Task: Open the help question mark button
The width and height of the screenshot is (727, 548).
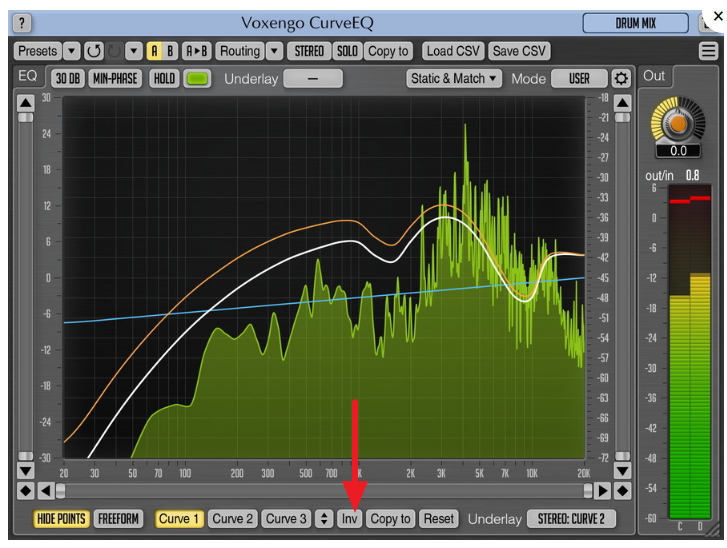Action: coord(22,23)
